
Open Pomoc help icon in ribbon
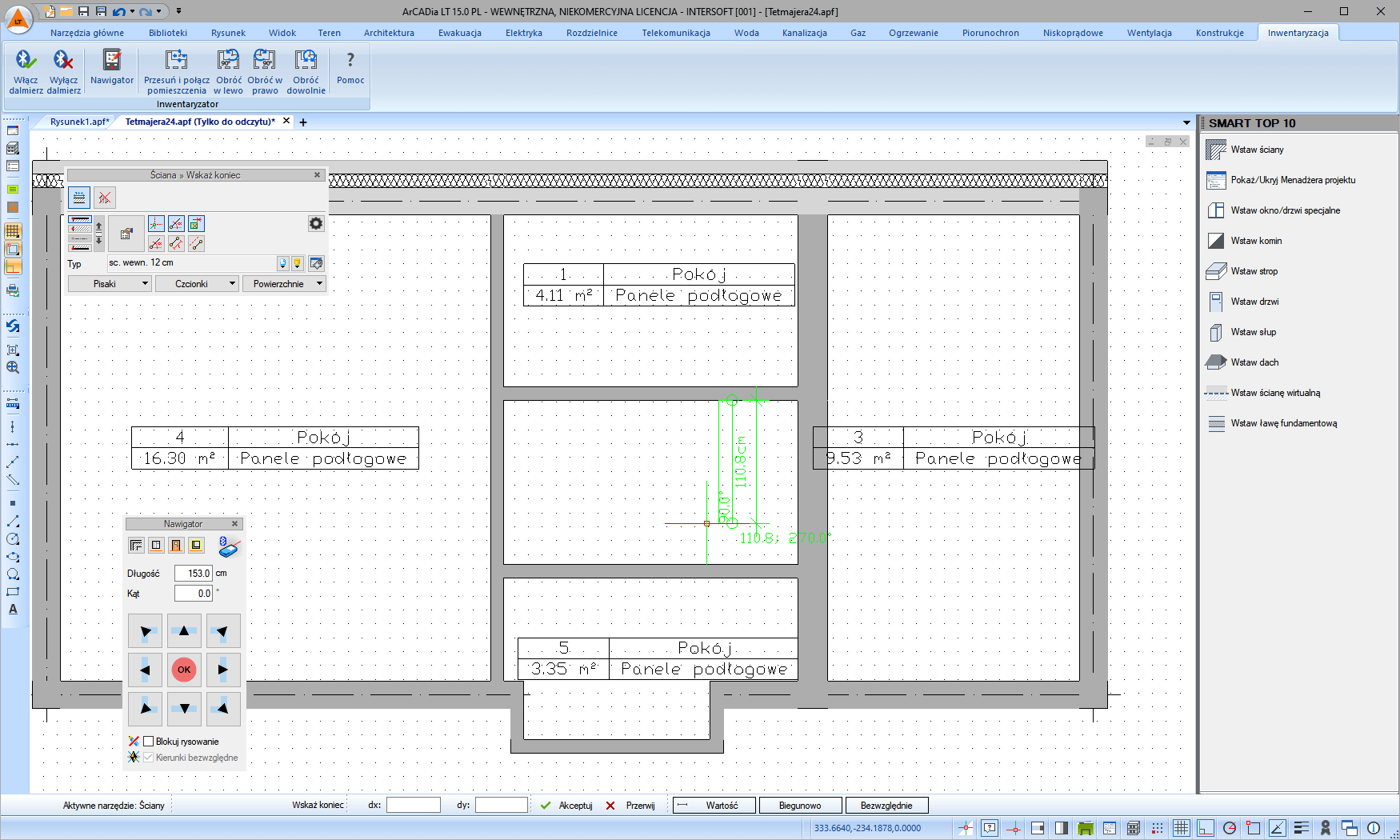(350, 61)
